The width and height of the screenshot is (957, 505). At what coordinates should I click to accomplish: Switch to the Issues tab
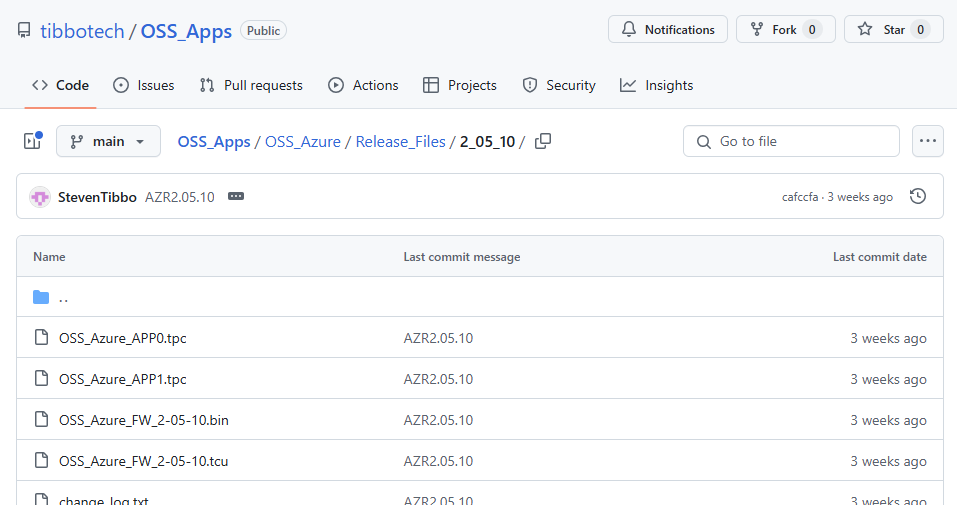[144, 85]
